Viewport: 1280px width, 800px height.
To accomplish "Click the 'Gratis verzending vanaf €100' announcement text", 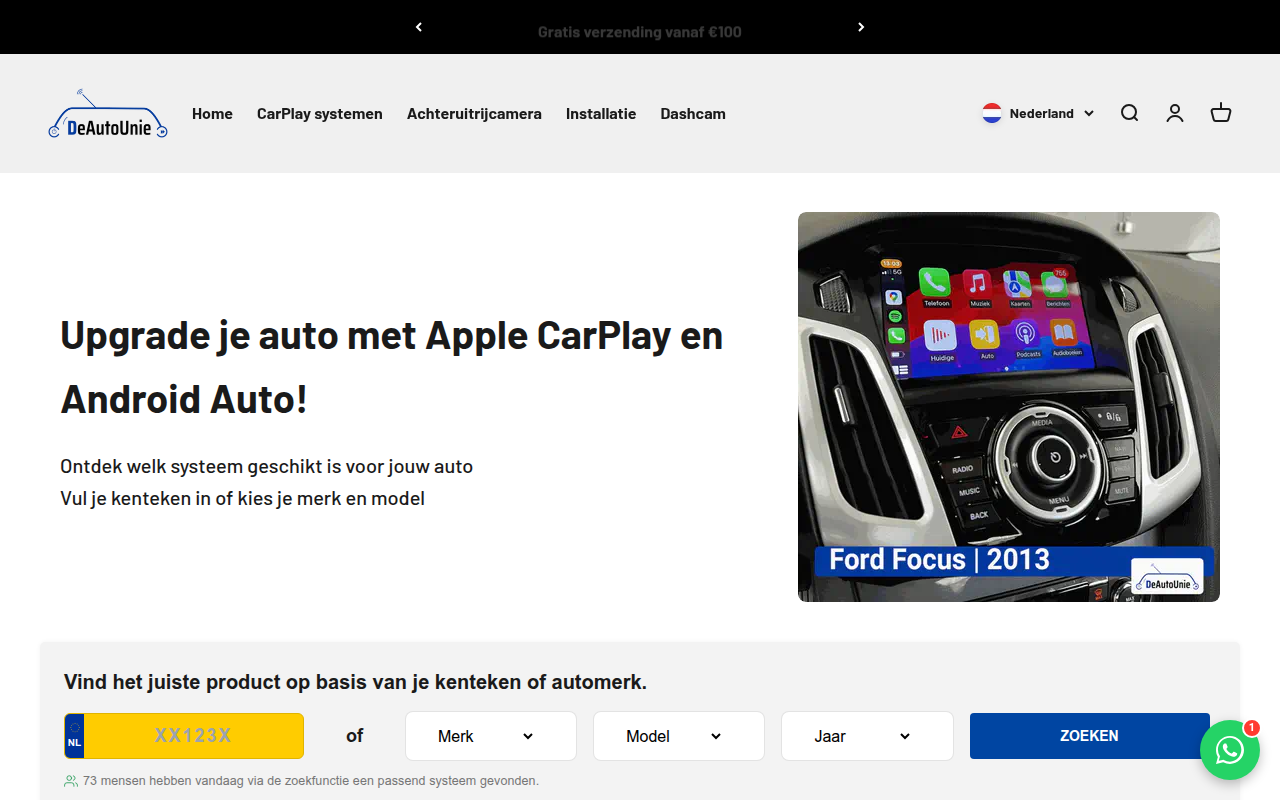I will pyautogui.click(x=640, y=32).
